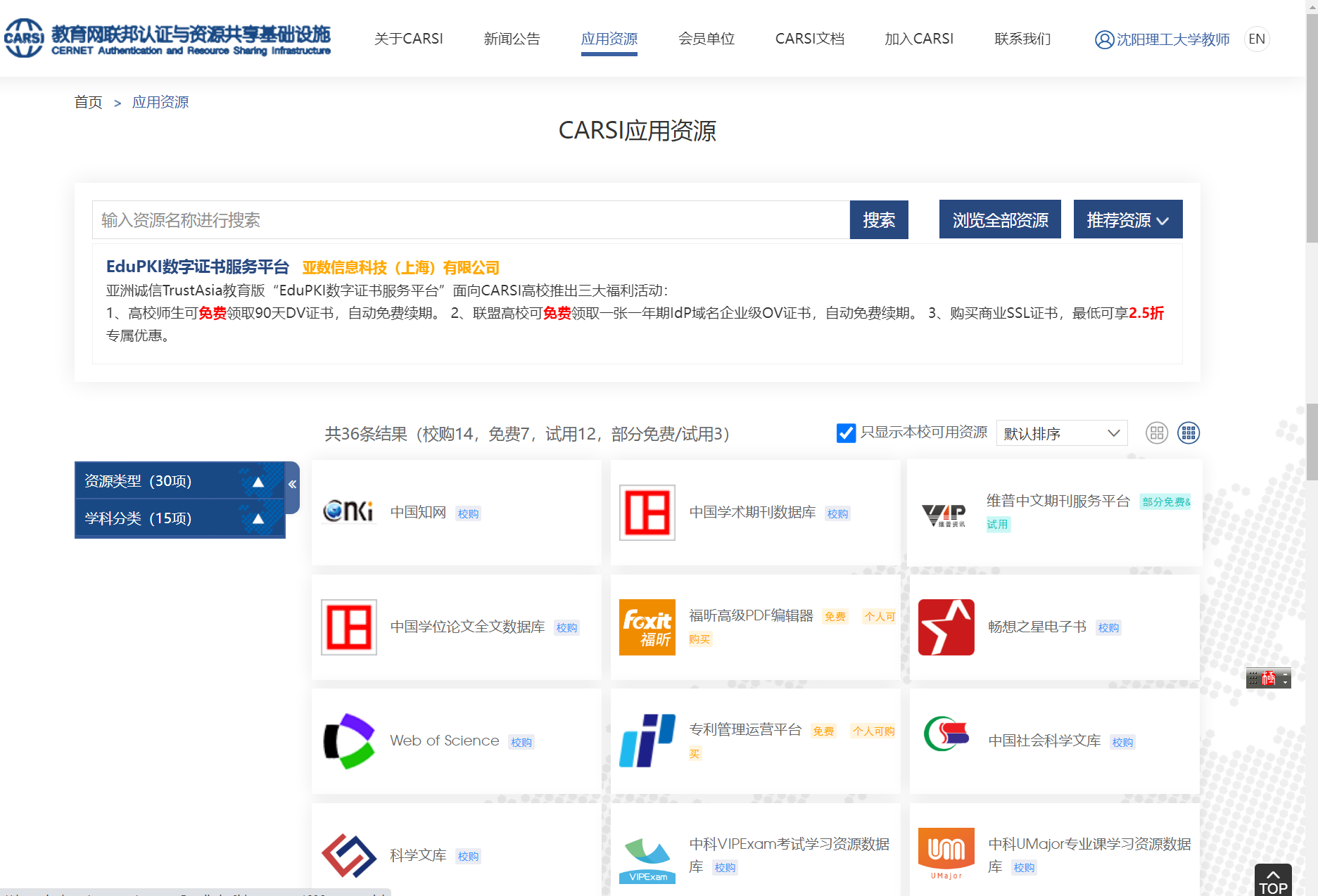The width and height of the screenshot is (1318, 896).
Task: Open 畅想之星电子书 star logo
Action: [946, 627]
